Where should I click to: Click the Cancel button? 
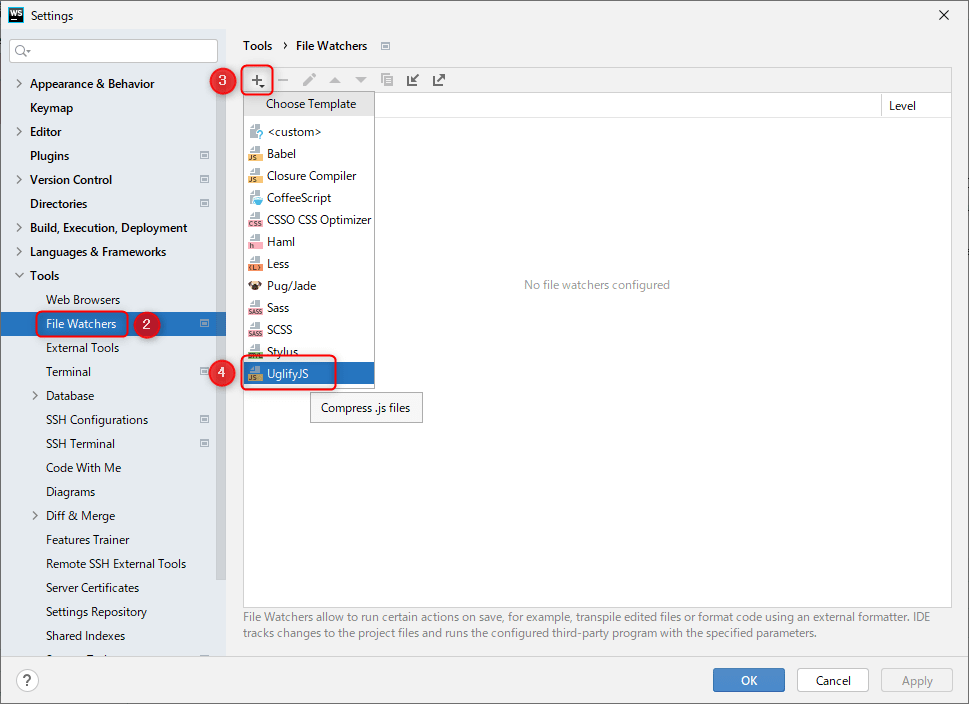point(833,680)
